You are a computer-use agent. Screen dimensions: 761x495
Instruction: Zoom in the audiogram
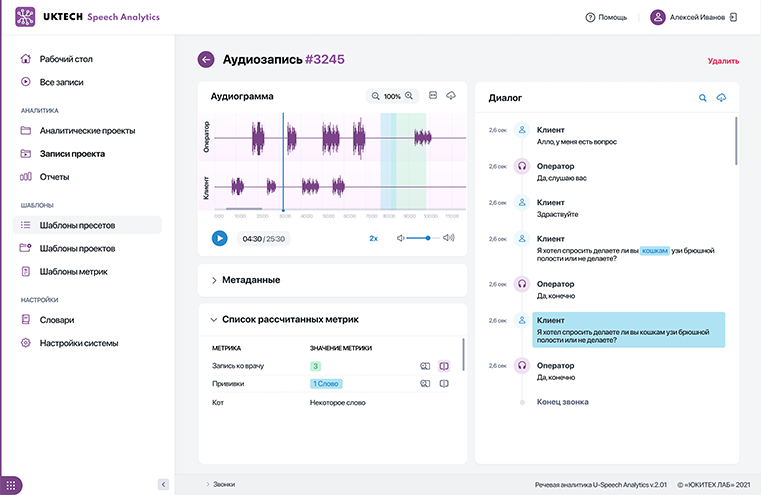point(409,96)
